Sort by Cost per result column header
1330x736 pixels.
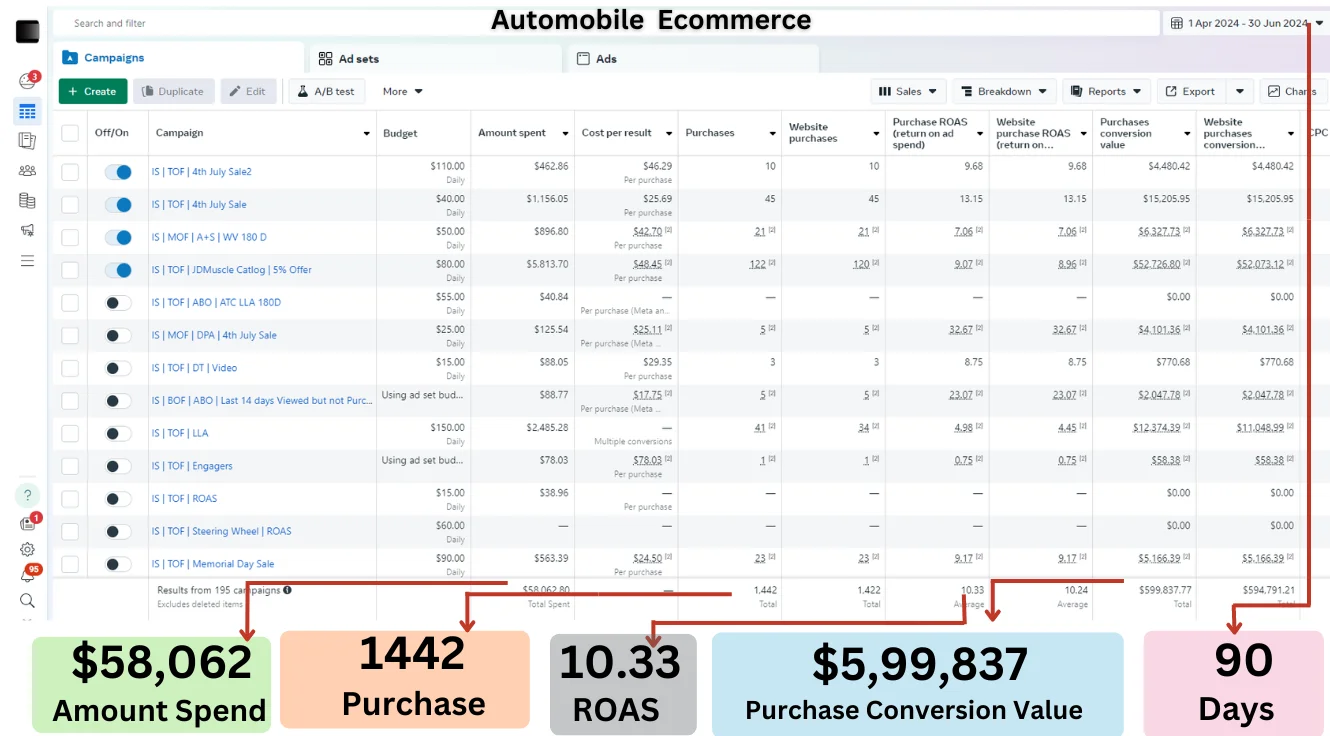(616, 133)
